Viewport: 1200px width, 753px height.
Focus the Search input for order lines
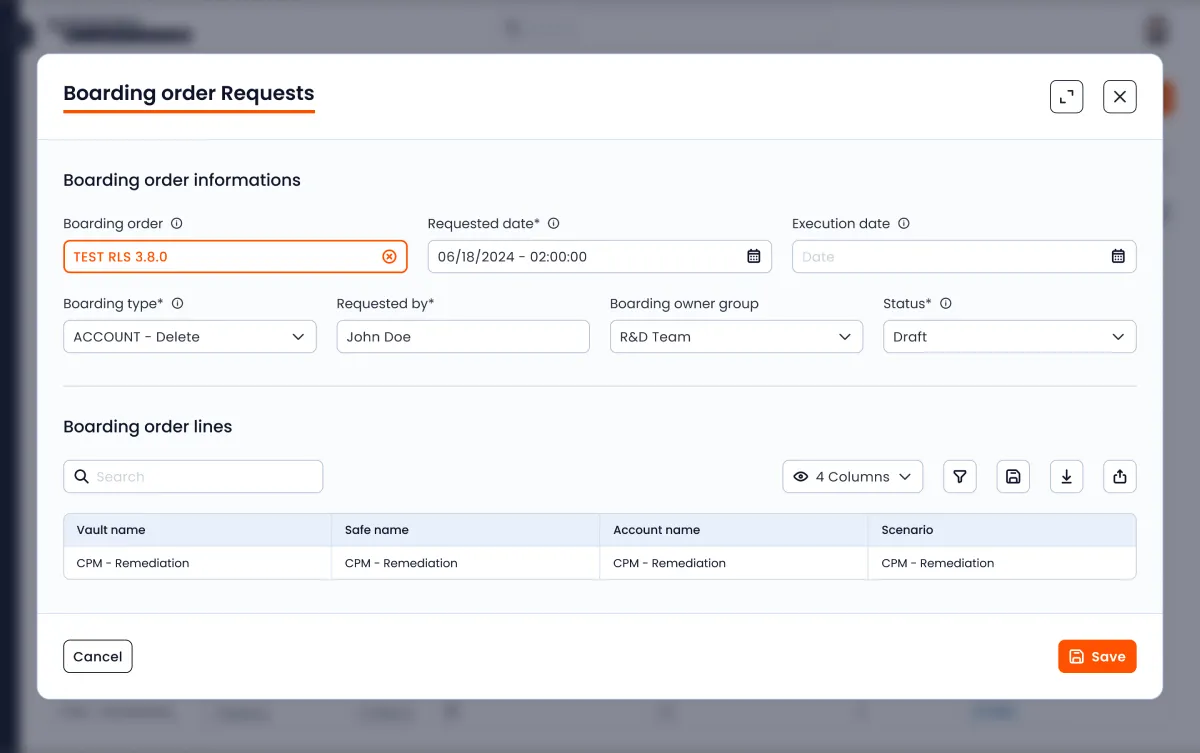tap(205, 477)
